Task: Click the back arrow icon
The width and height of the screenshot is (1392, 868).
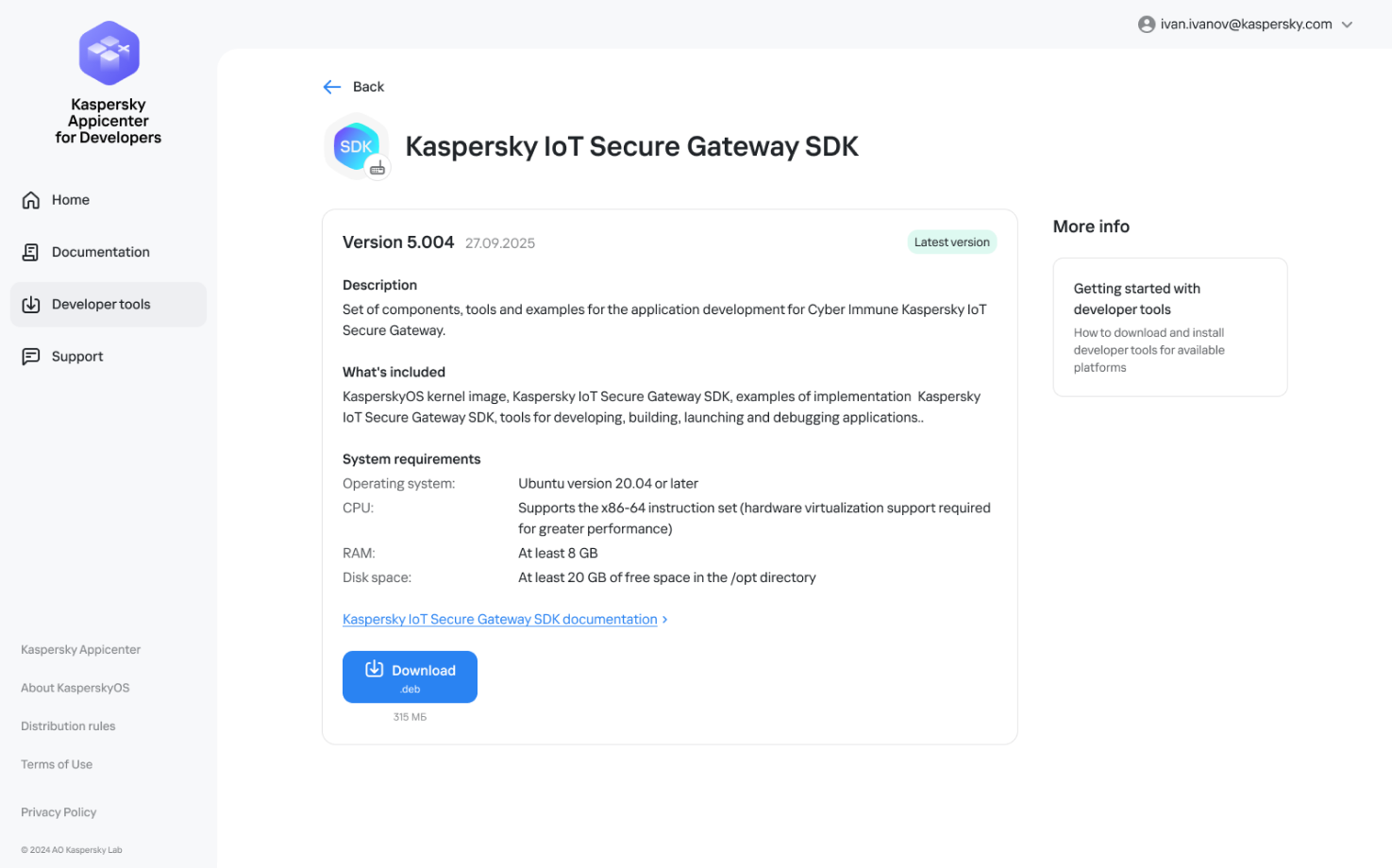Action: tap(331, 87)
